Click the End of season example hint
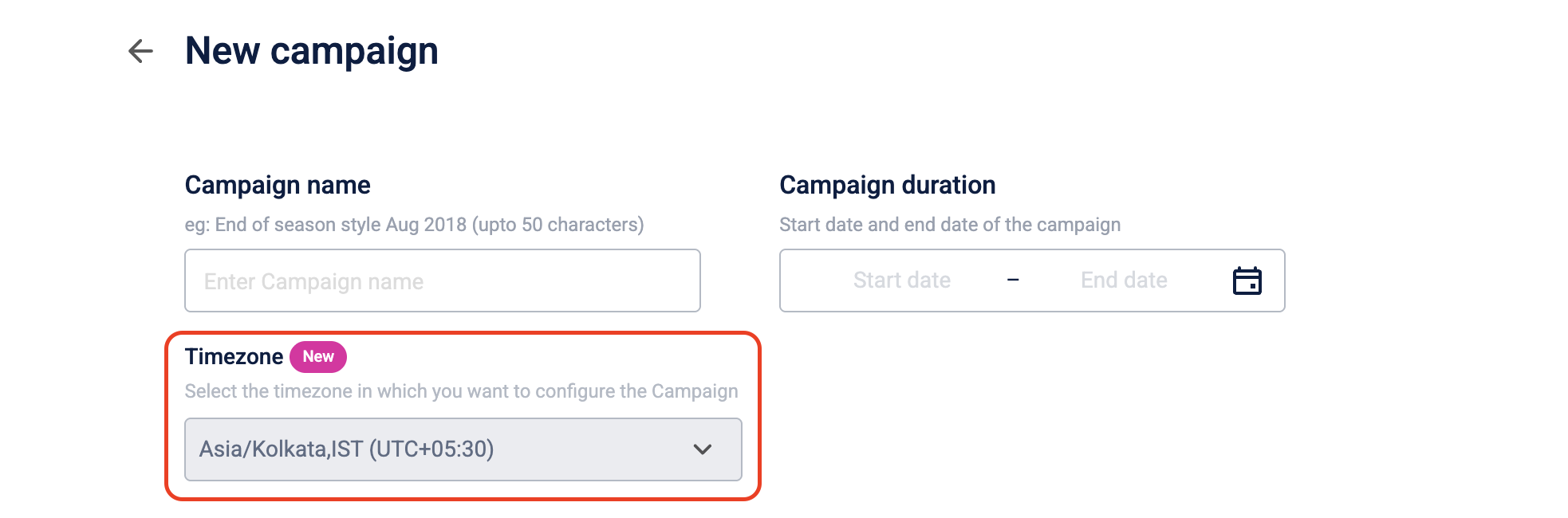This screenshot has width=1568, height=518. (414, 225)
